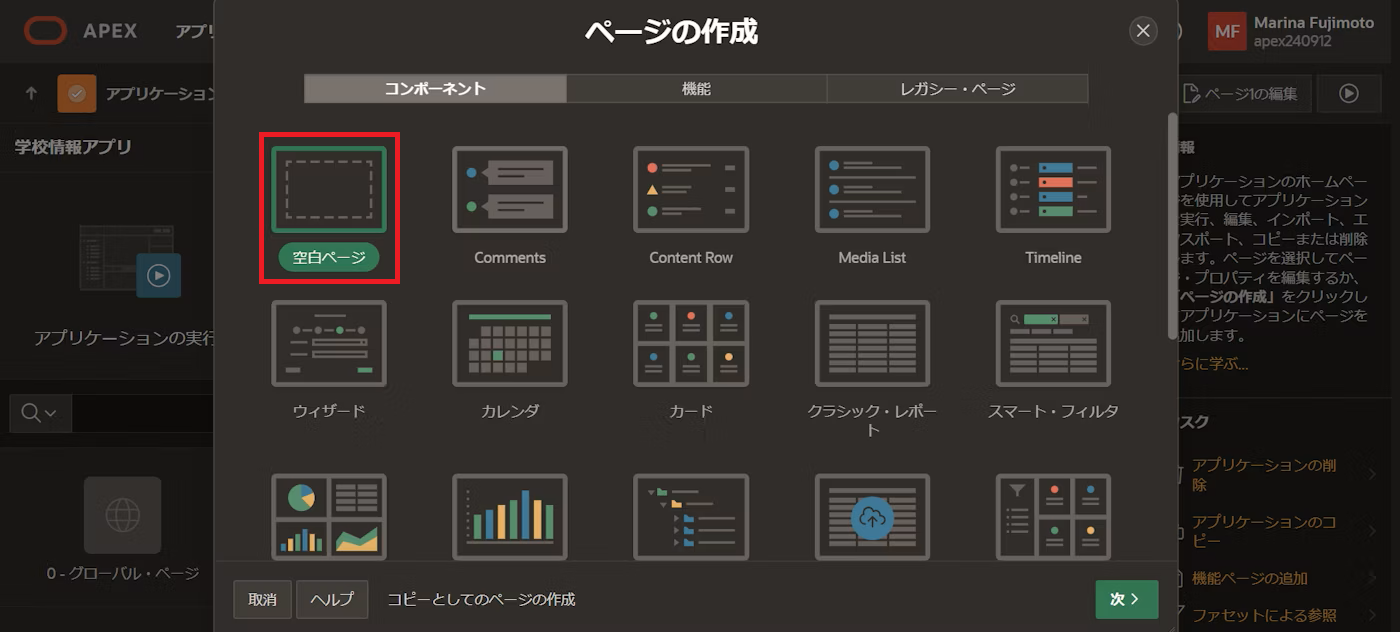Screen dimensions: 1400x632
Task: Select the クラシック・レポート page icon
Action: click(x=872, y=343)
